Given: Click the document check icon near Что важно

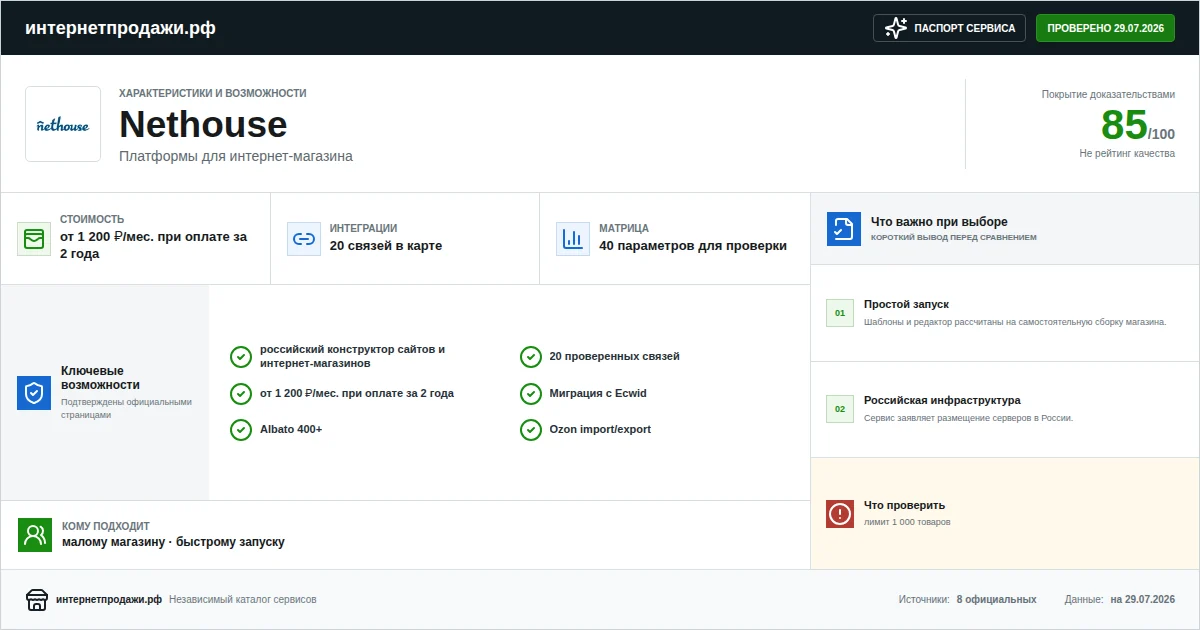Looking at the screenshot, I should pos(844,229).
